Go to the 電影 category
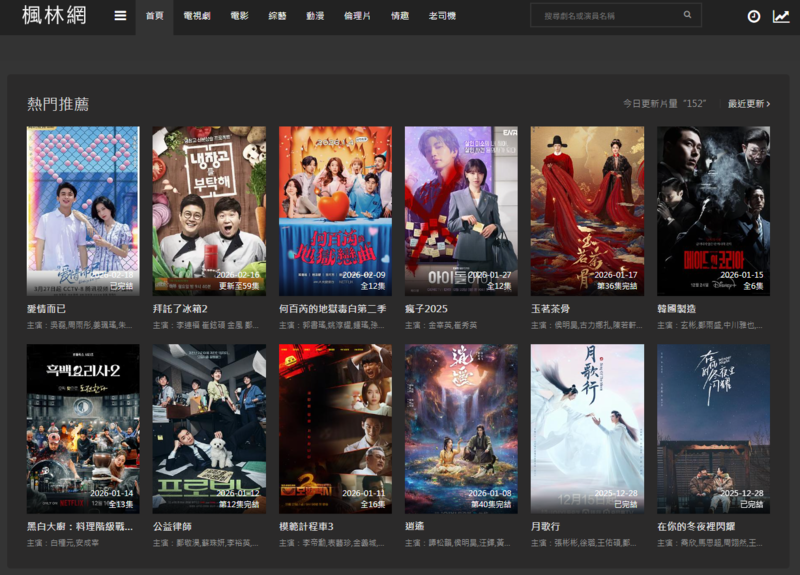The image size is (800, 575). (x=239, y=17)
